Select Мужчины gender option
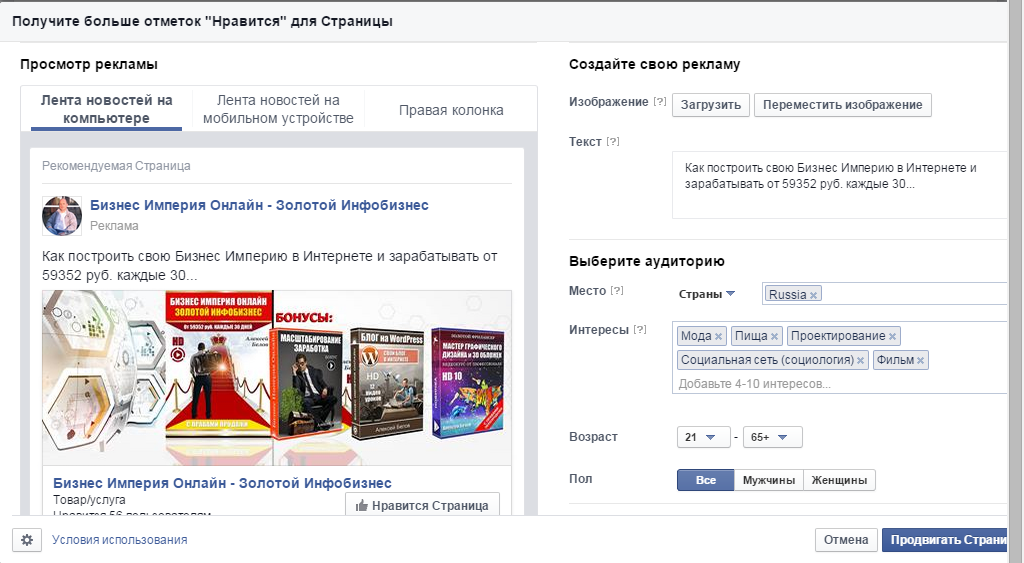 (769, 480)
